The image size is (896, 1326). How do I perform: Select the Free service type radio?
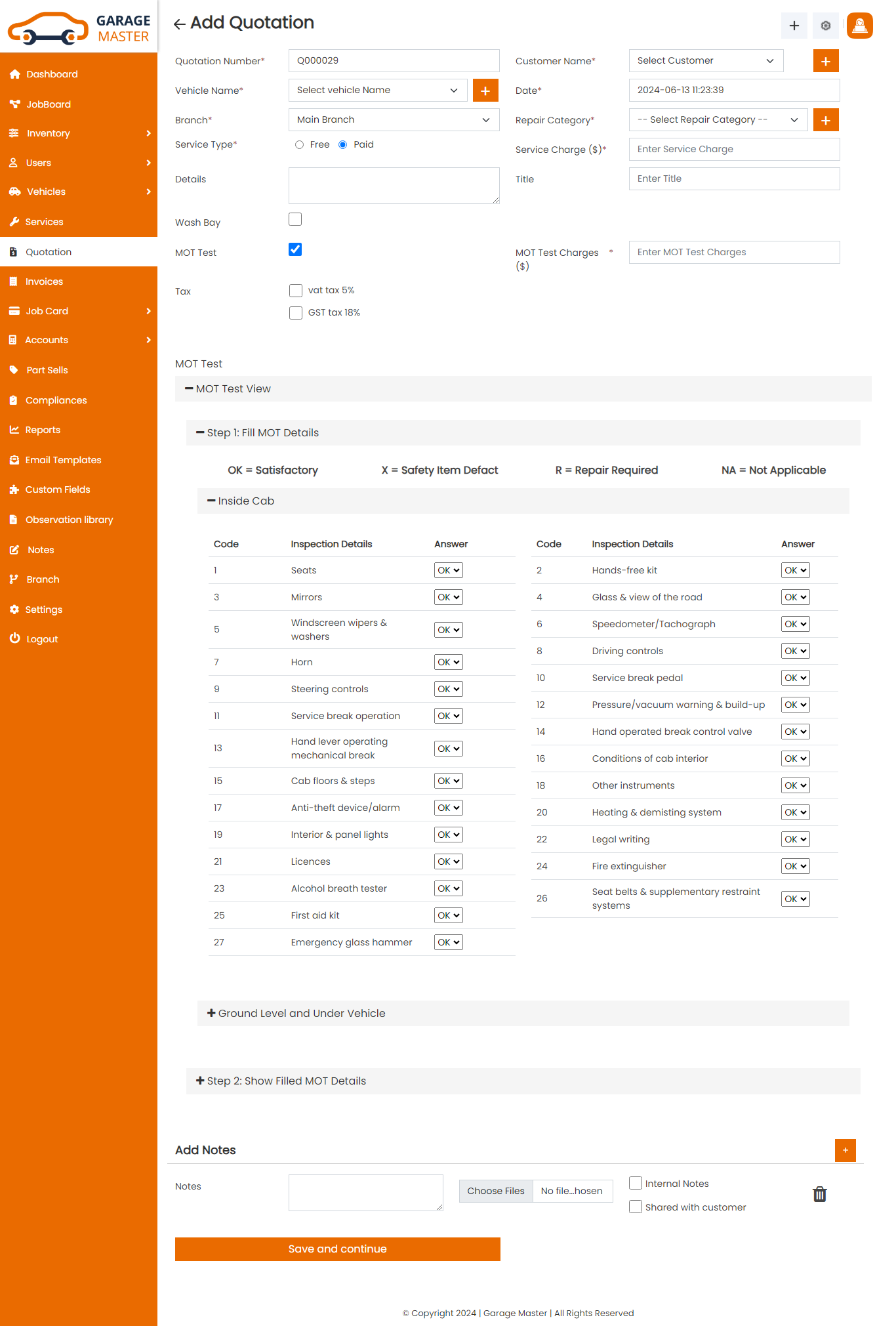[299, 145]
